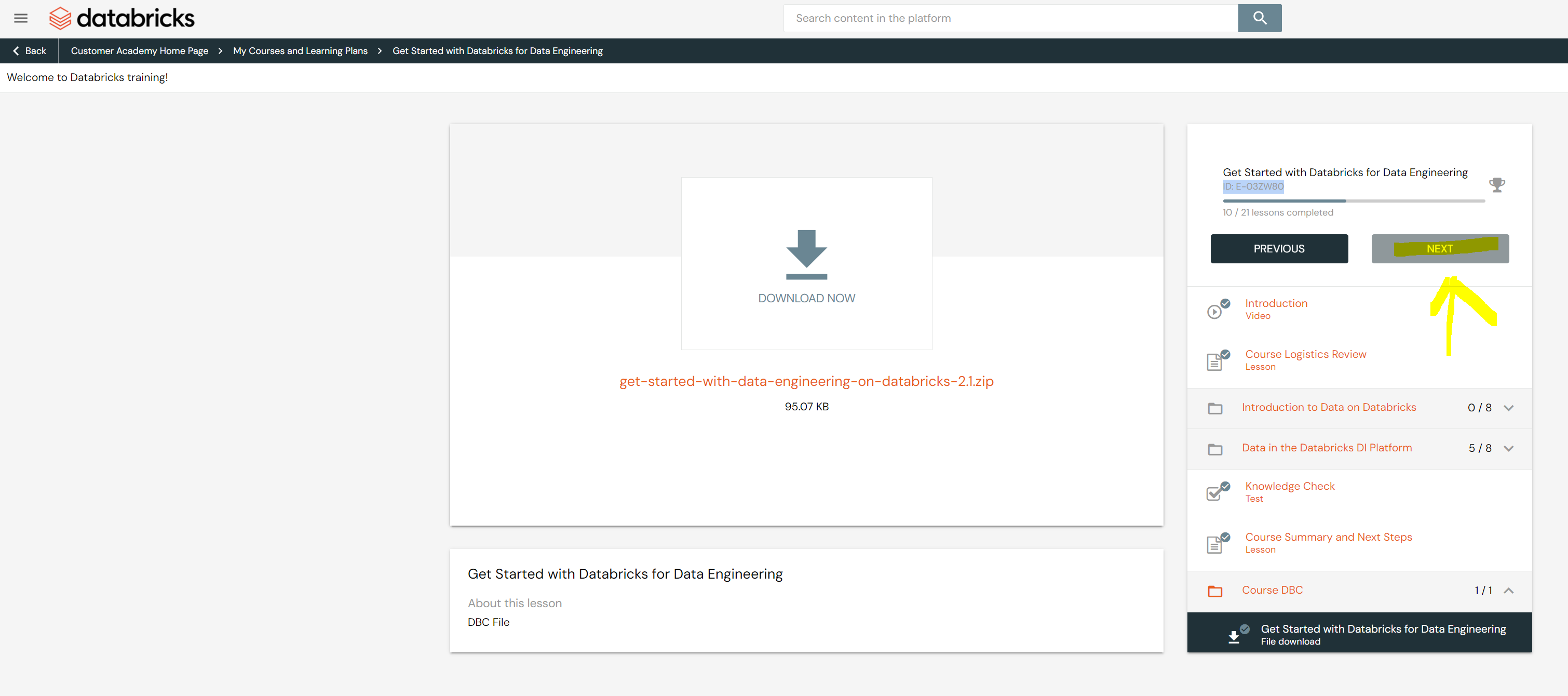
Task: Click the highlighted NEXT button
Action: (1440, 248)
